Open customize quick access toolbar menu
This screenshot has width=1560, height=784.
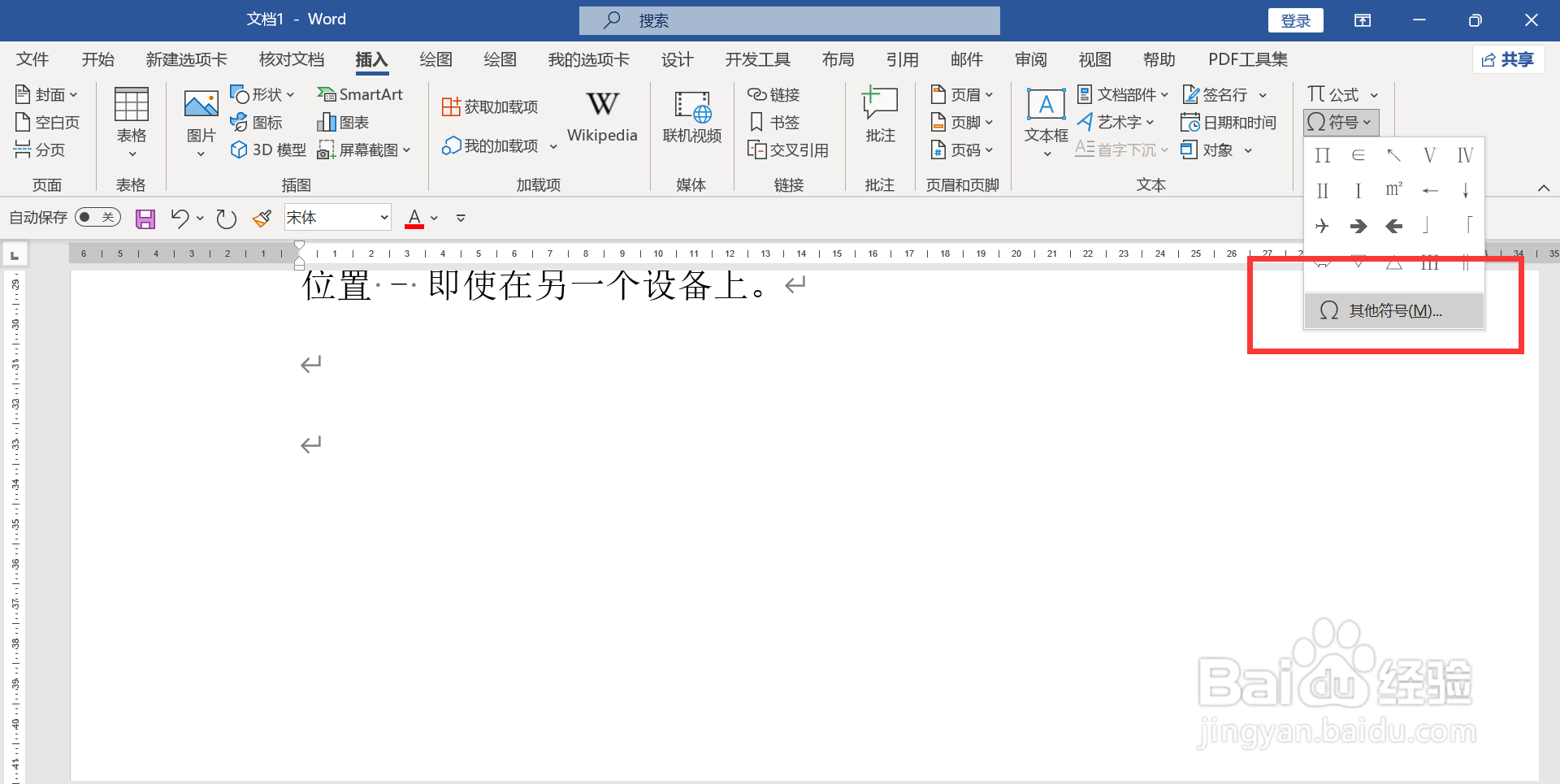[461, 218]
